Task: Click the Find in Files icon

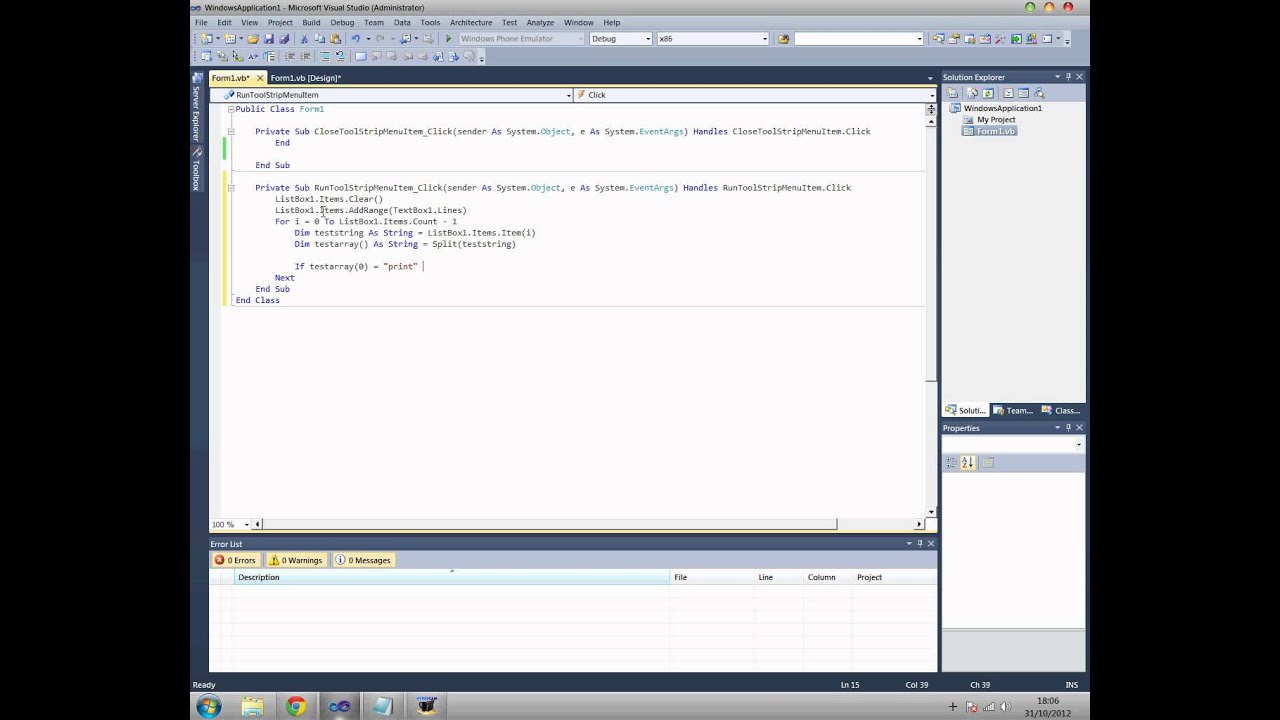Action: point(783,39)
